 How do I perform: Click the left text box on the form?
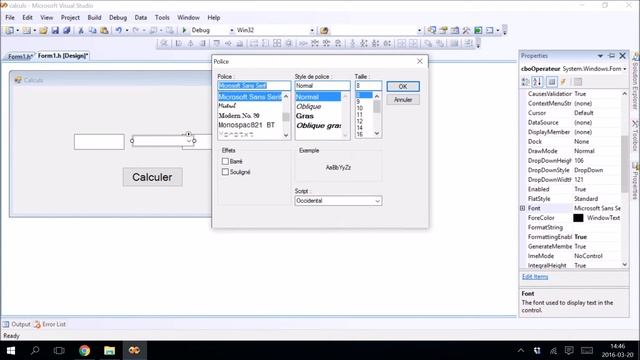coord(99,142)
